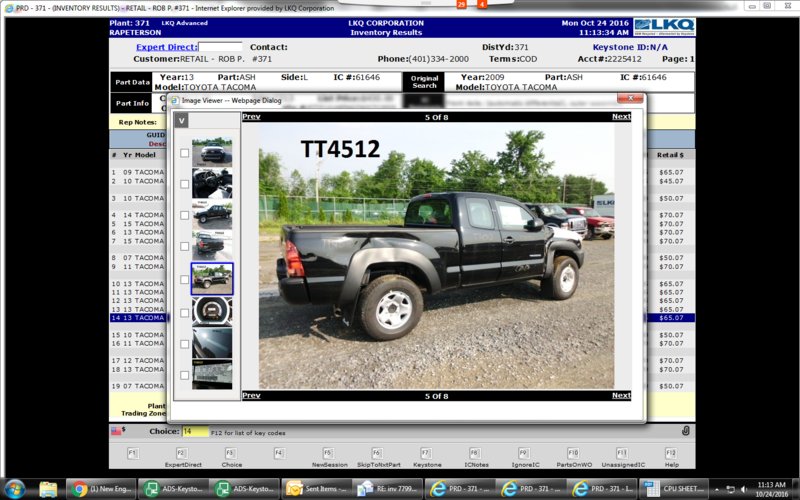The height and width of the screenshot is (500, 800).
Task: Click the F11 UnassignedIC key button
Action: [x=622, y=453]
